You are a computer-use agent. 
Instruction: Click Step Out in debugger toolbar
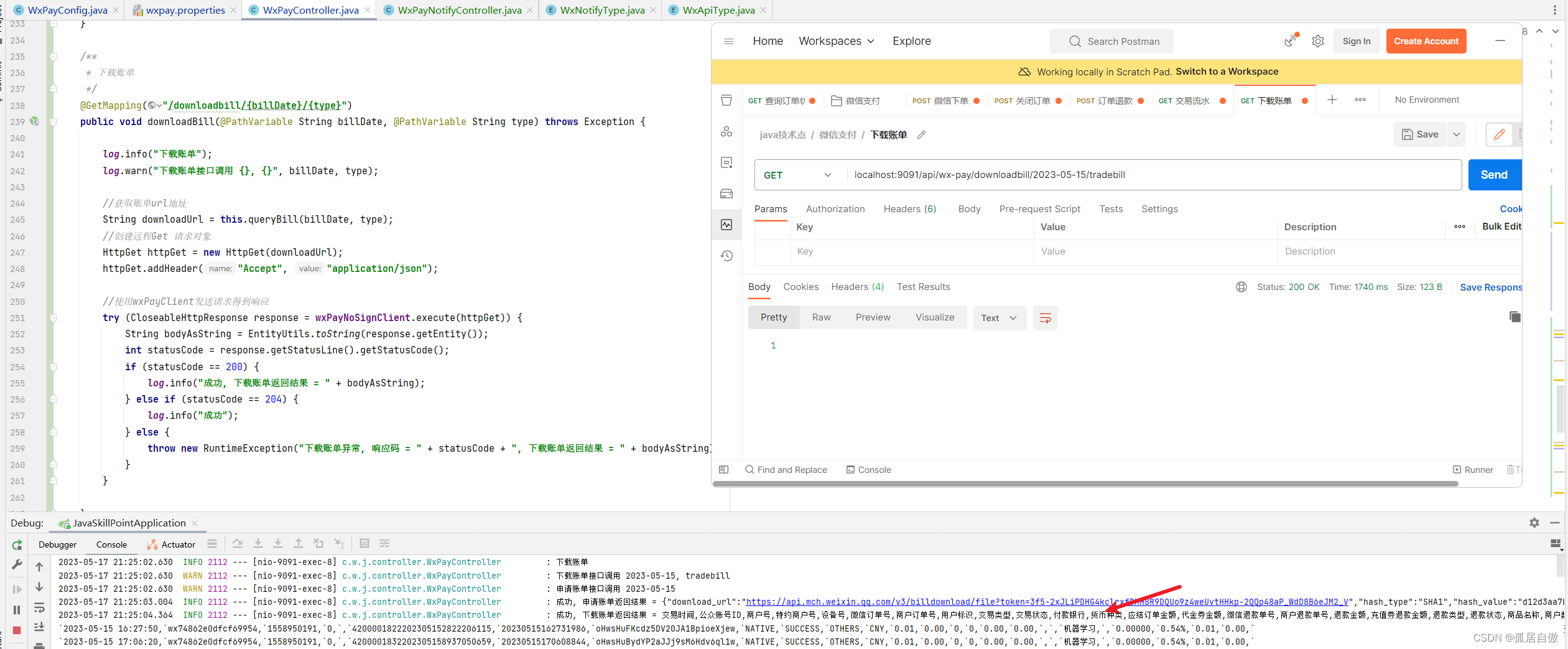pos(299,544)
